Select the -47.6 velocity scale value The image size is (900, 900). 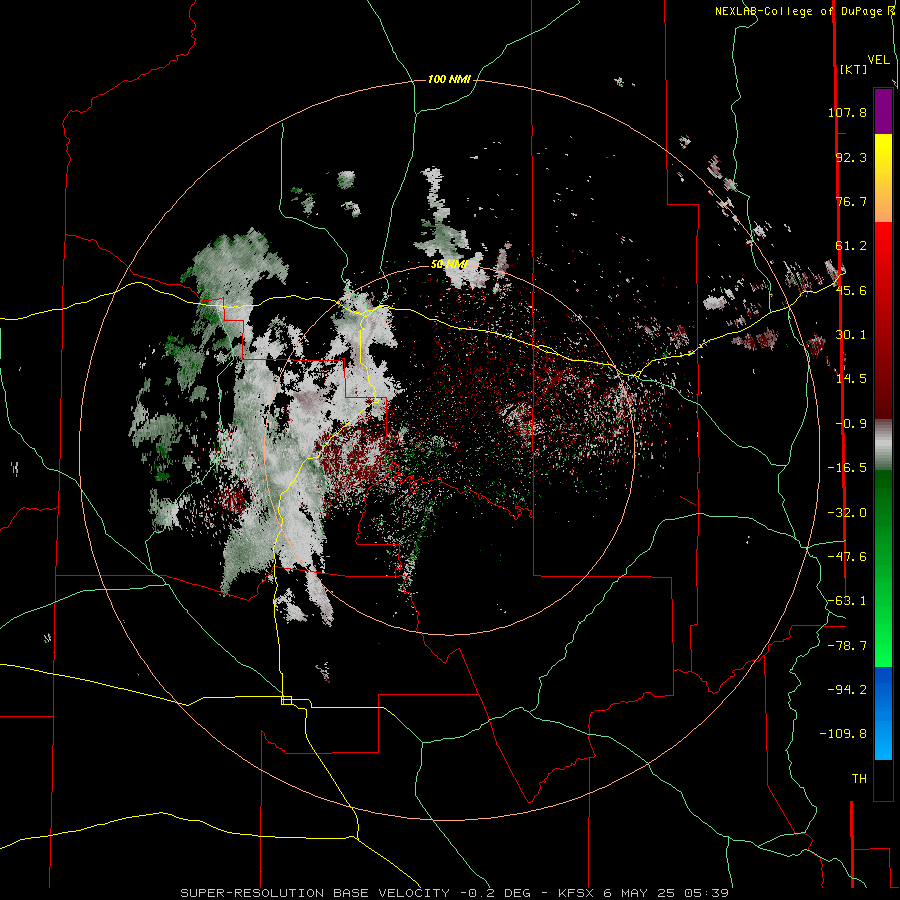(847, 557)
